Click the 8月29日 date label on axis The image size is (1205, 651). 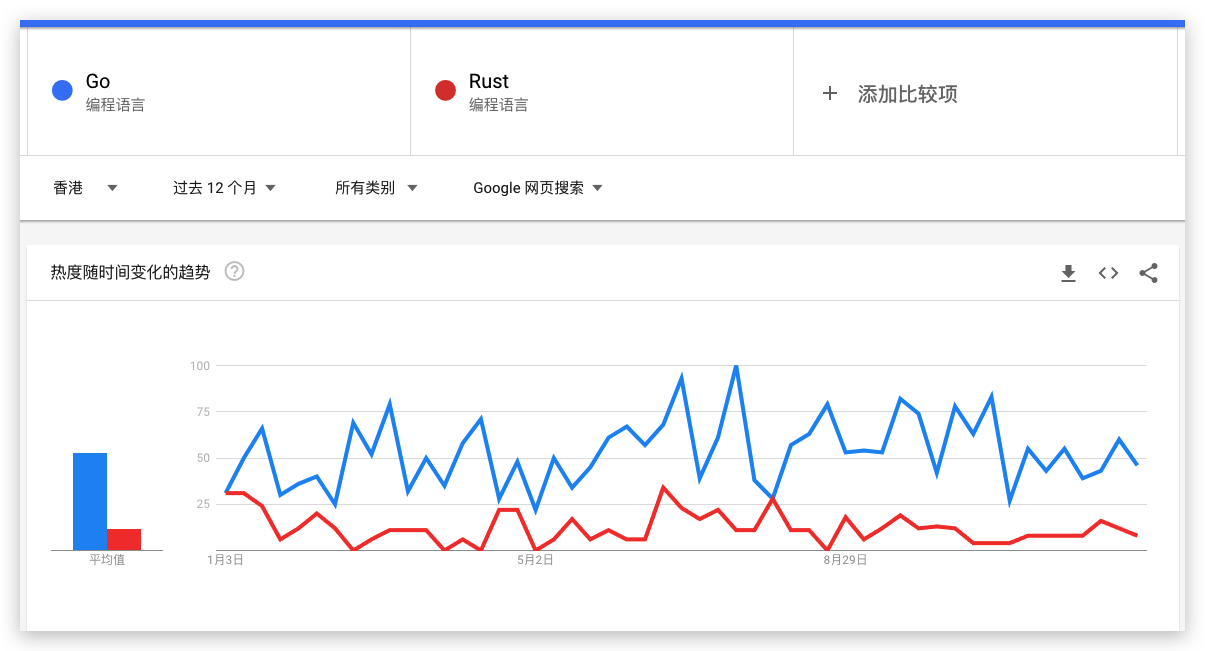coord(845,560)
